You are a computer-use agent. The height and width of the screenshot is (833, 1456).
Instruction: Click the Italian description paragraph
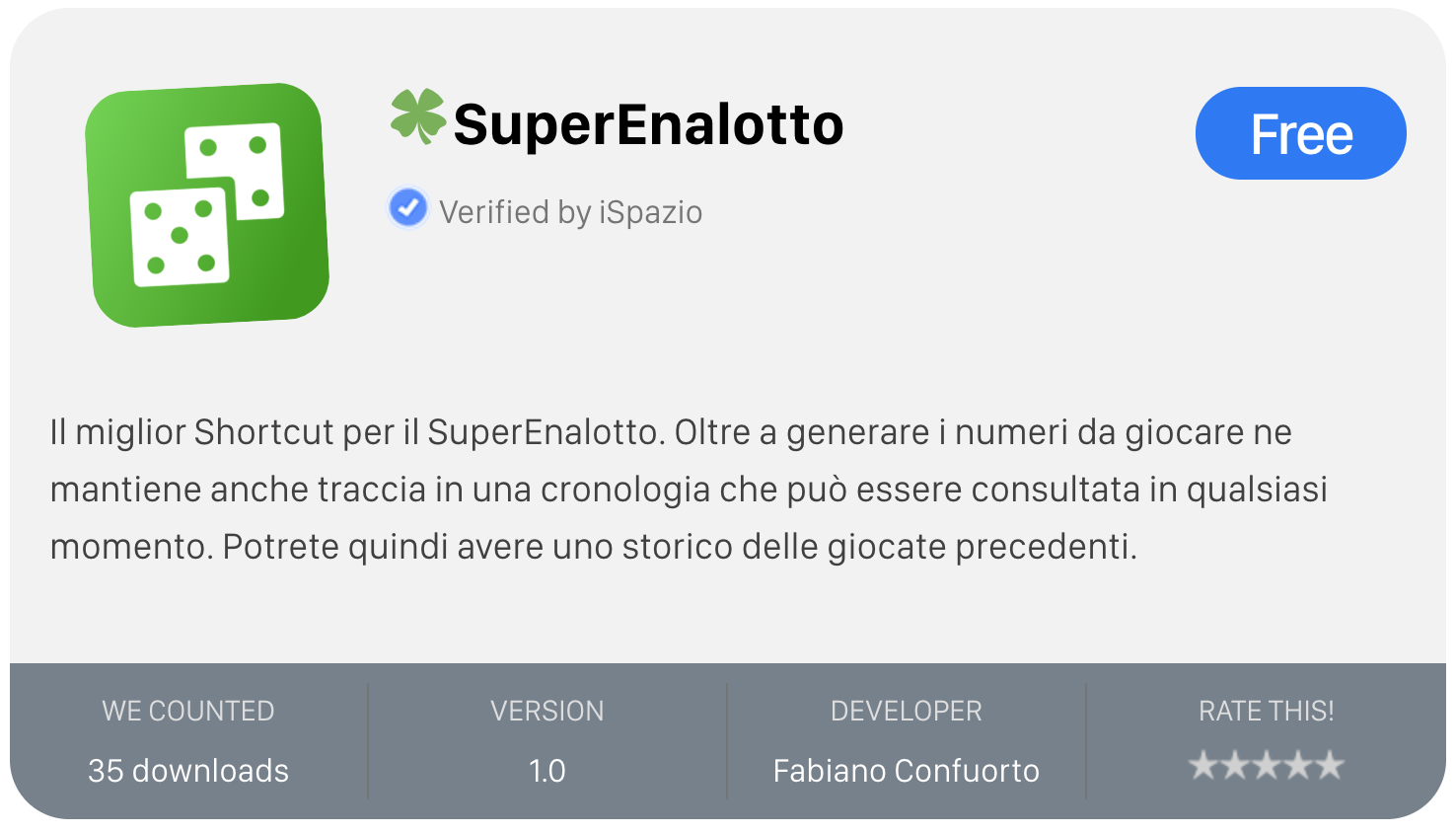click(689, 489)
